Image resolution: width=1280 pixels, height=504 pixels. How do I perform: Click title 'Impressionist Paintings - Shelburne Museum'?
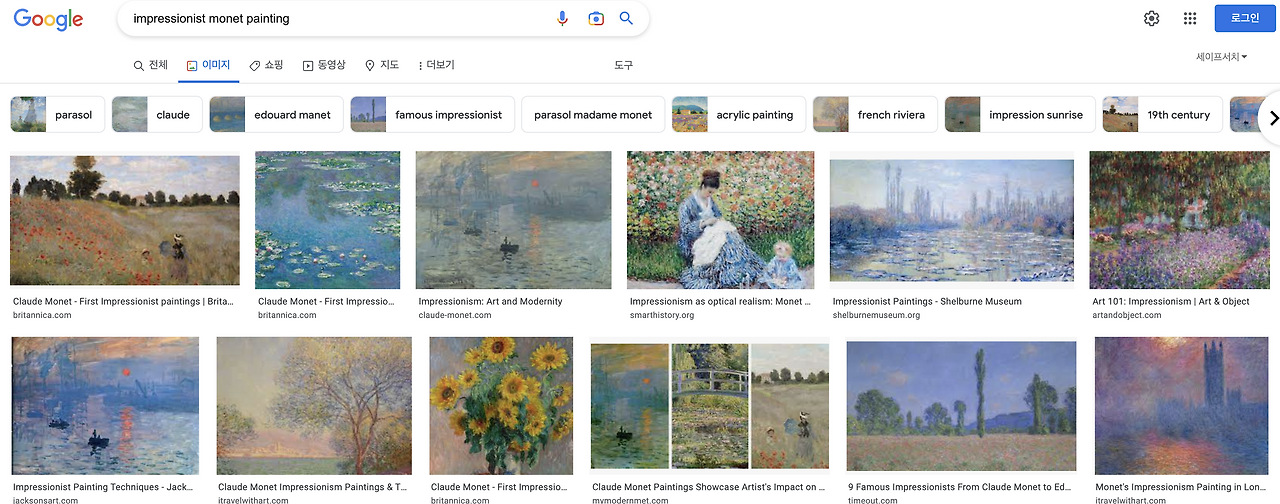[x=927, y=301]
